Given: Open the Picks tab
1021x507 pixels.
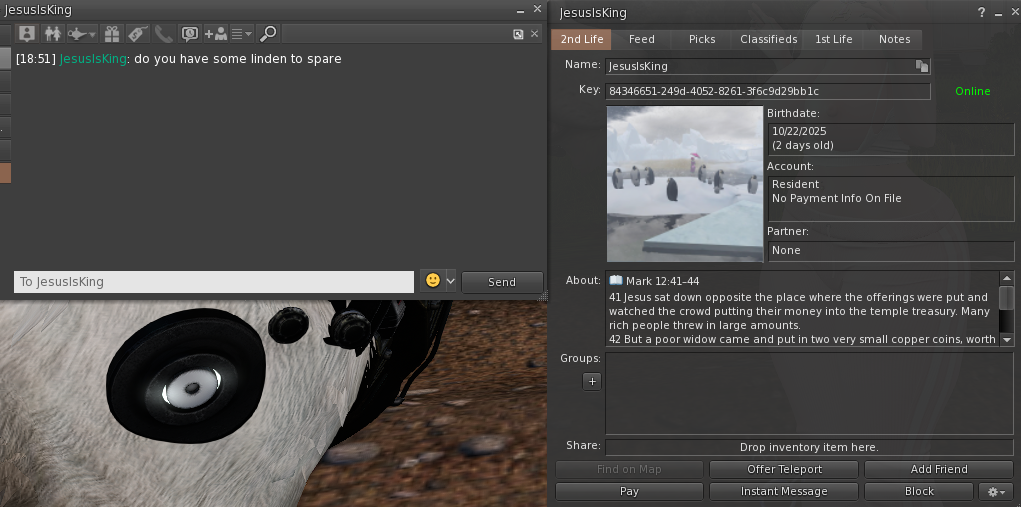Looking at the screenshot, I should (702, 39).
